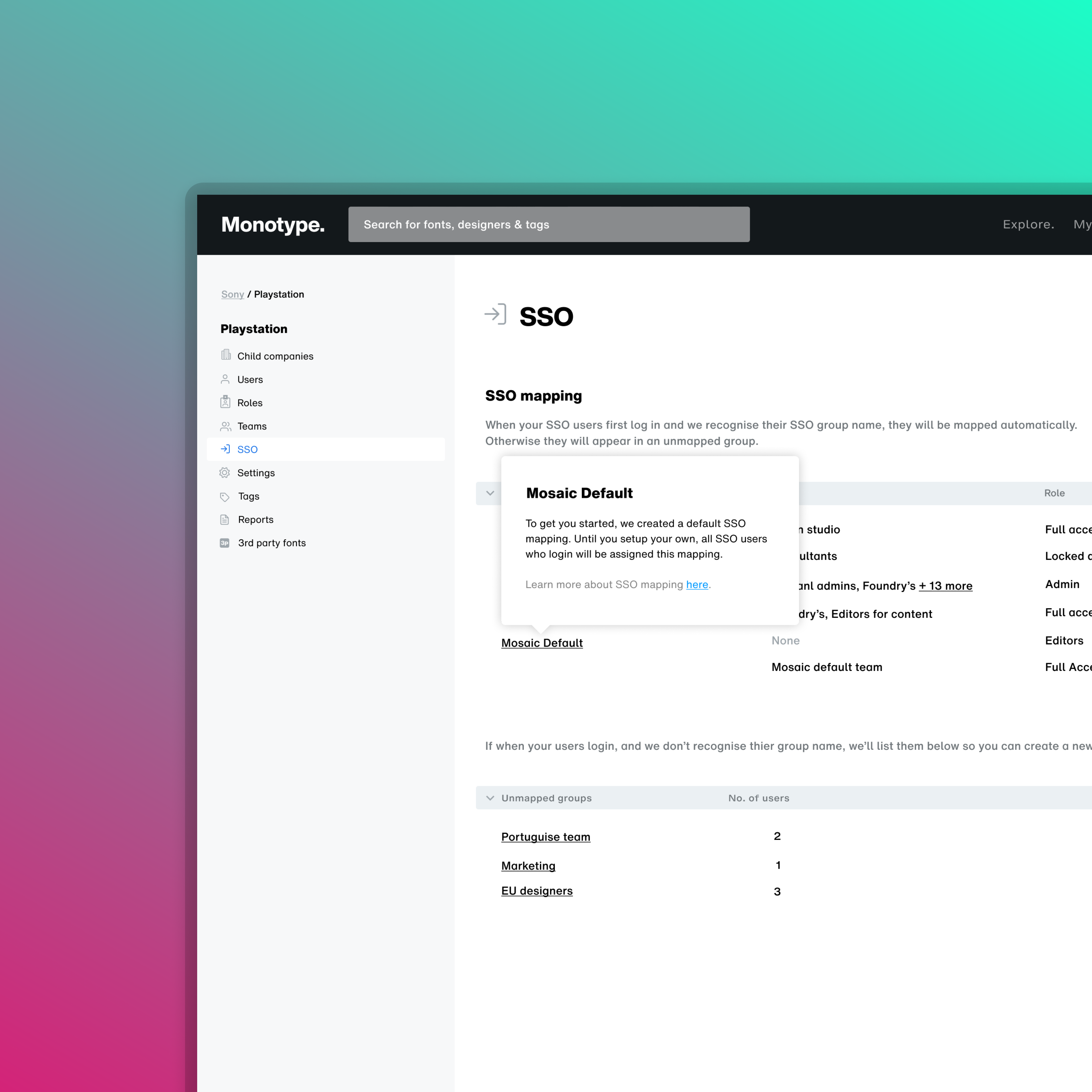Open the EU designers unmapped group

click(x=536, y=891)
